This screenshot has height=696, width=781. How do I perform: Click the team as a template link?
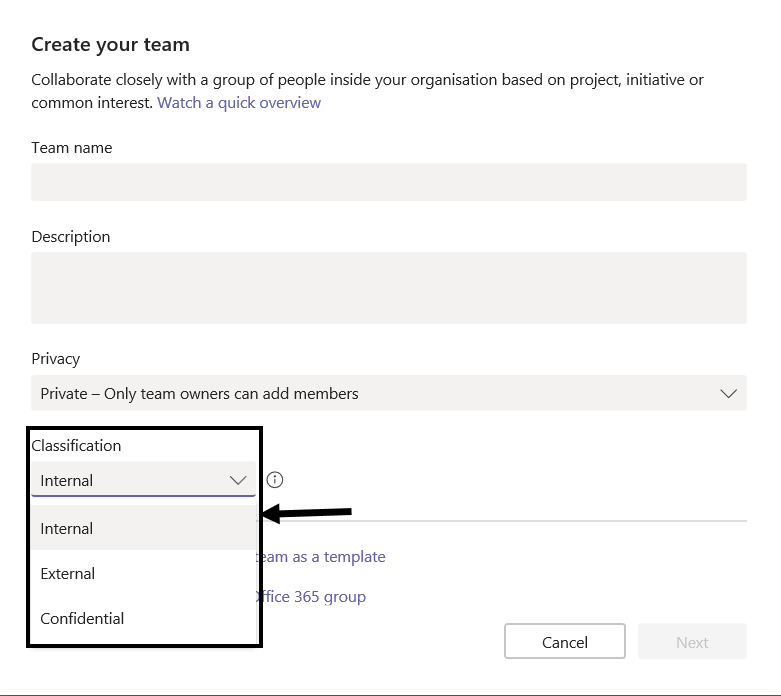click(323, 557)
